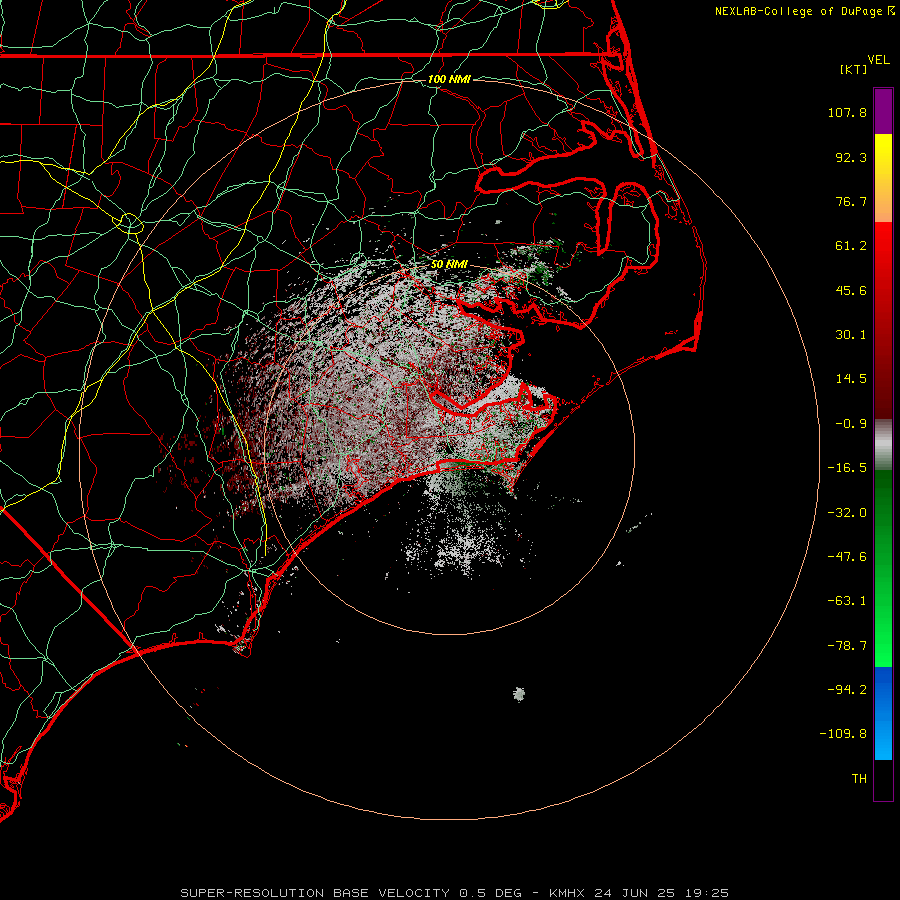Click the 50 NMI range ring label

449,264
